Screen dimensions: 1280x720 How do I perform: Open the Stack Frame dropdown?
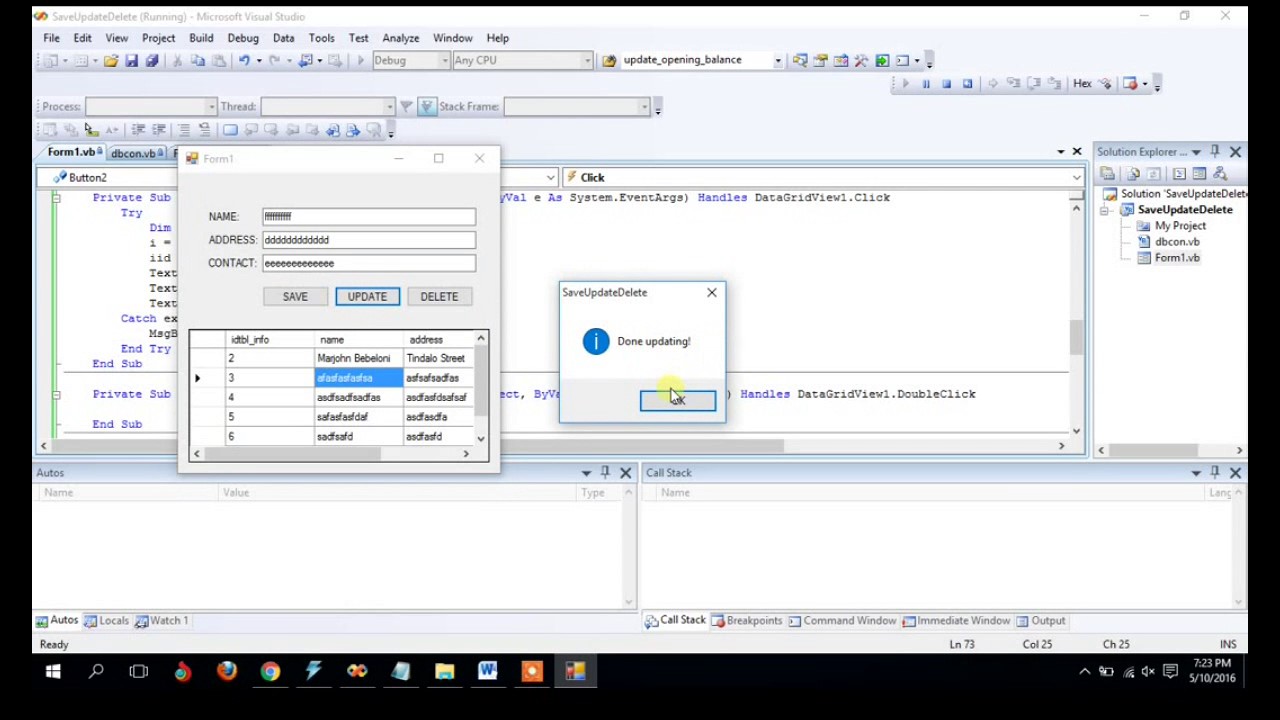pyautogui.click(x=644, y=106)
